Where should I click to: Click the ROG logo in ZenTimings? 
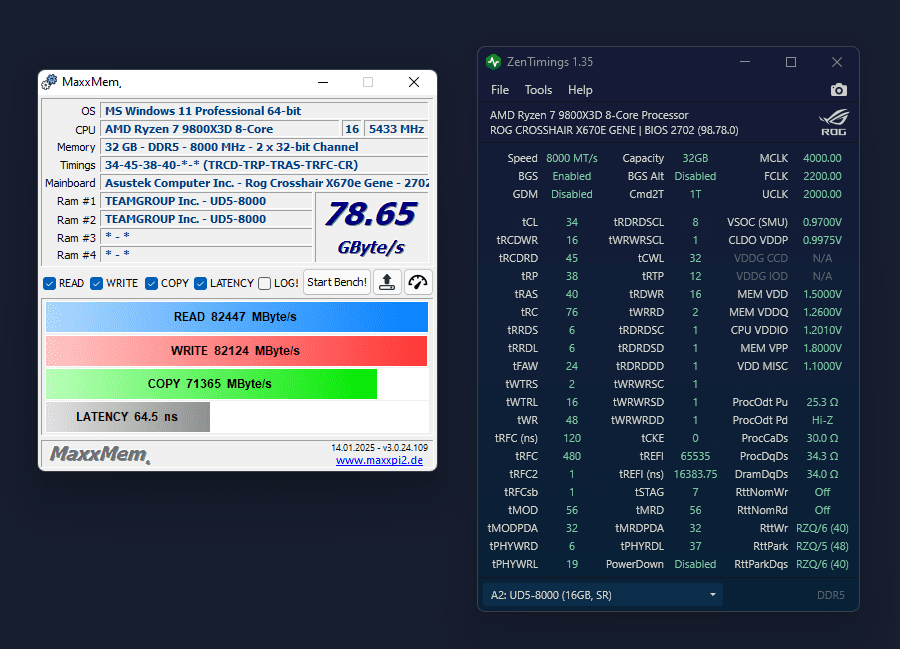pos(833,122)
